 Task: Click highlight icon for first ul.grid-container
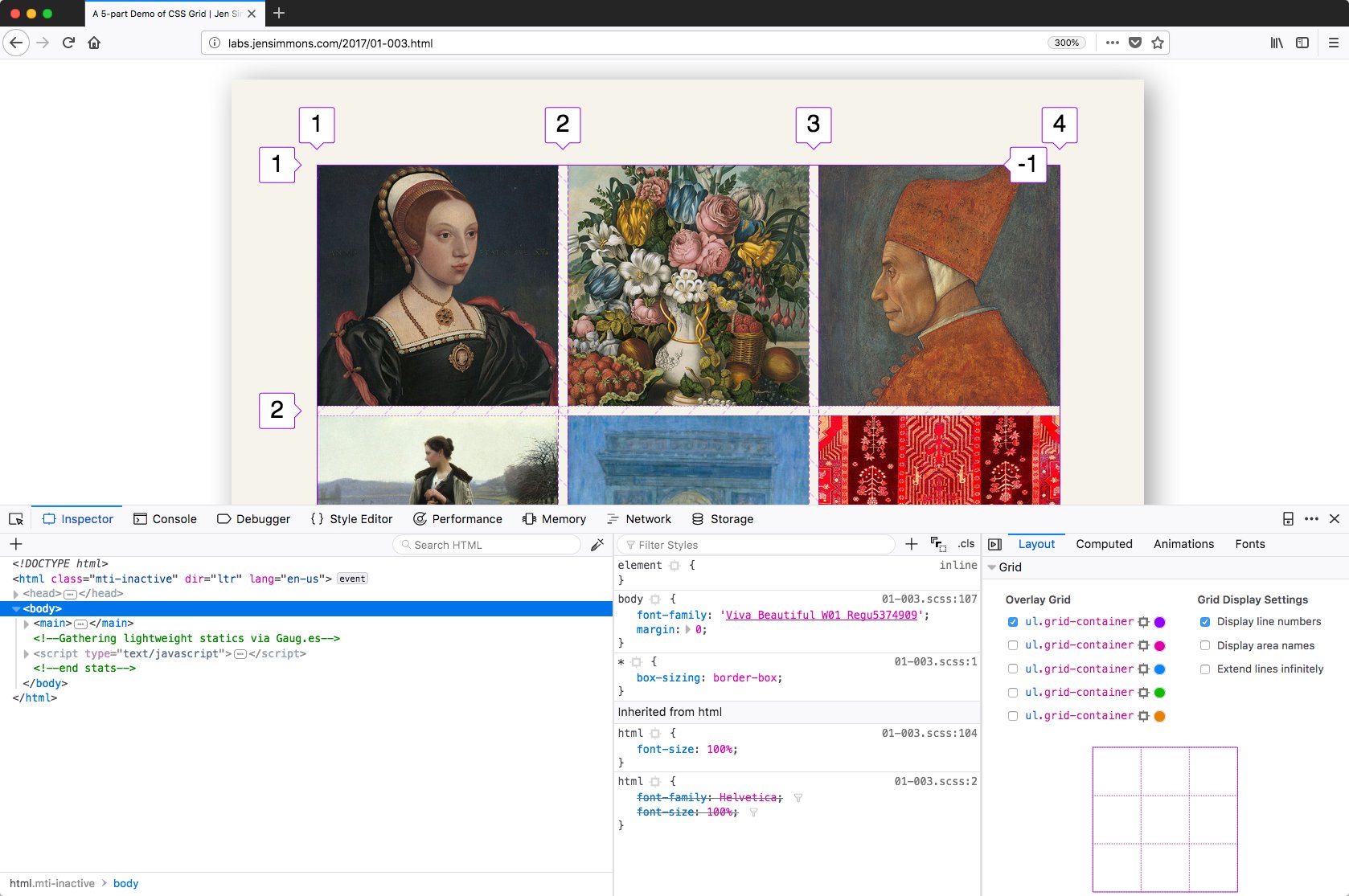tap(1143, 622)
